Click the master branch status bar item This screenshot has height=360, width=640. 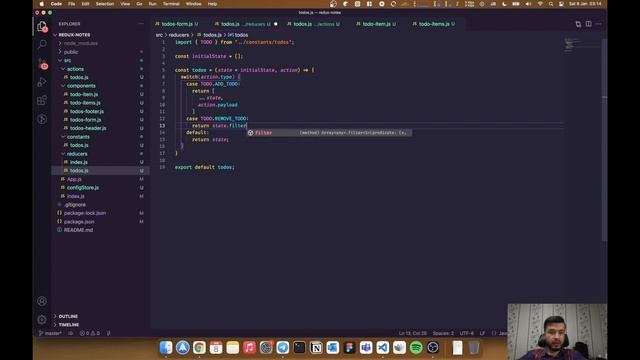50,333
